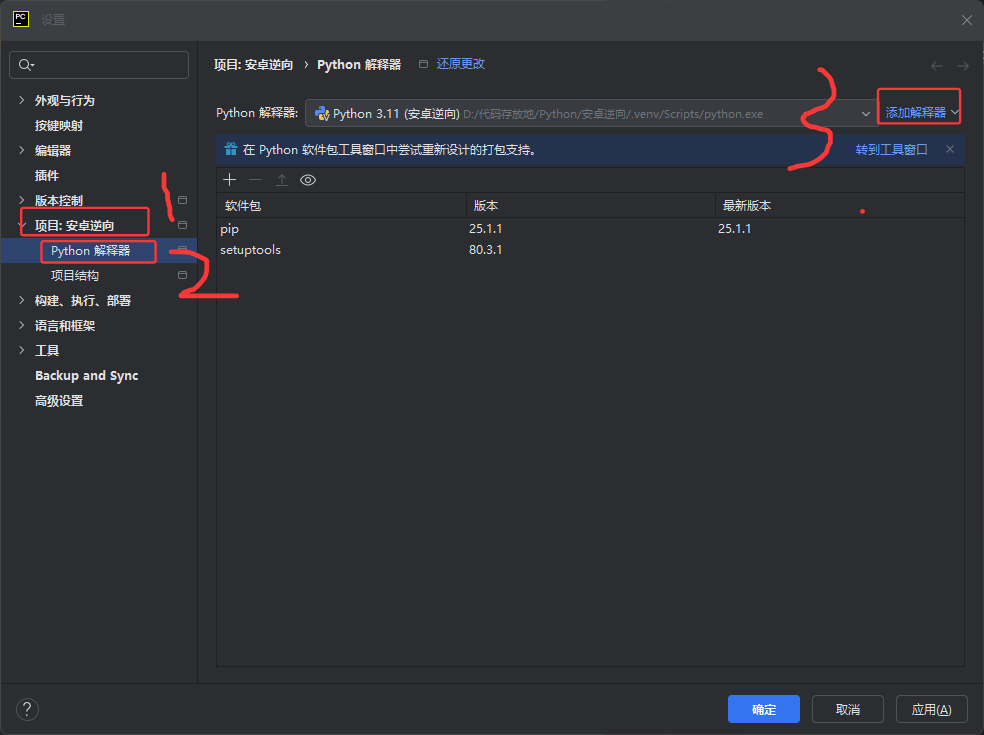Go forward with right arrow
This screenshot has width=984, height=735.
[963, 66]
